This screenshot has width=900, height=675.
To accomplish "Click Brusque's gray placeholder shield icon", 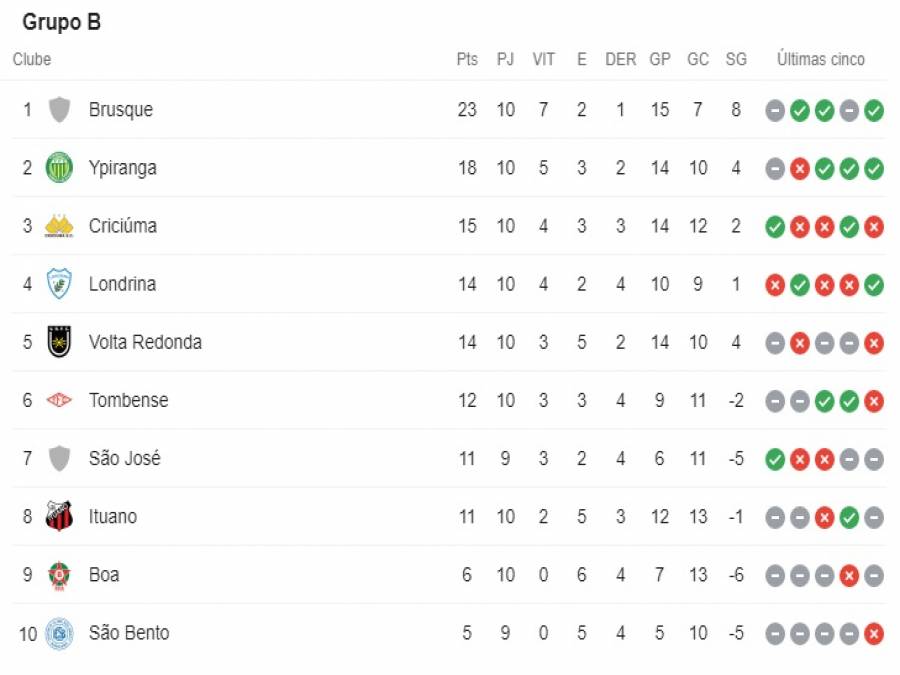I will click(59, 110).
